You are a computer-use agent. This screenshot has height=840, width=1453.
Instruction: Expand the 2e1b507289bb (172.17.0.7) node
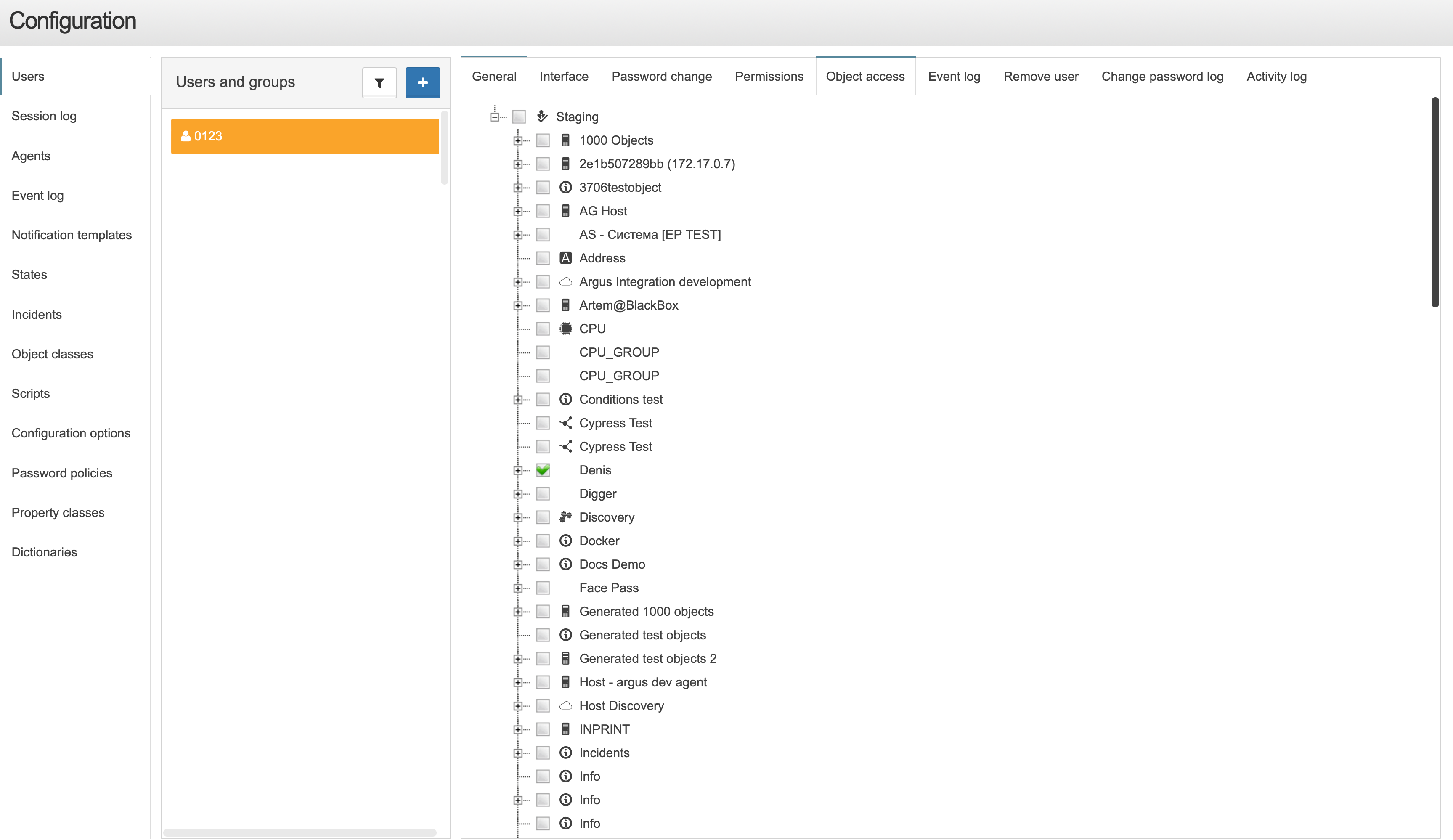518,164
